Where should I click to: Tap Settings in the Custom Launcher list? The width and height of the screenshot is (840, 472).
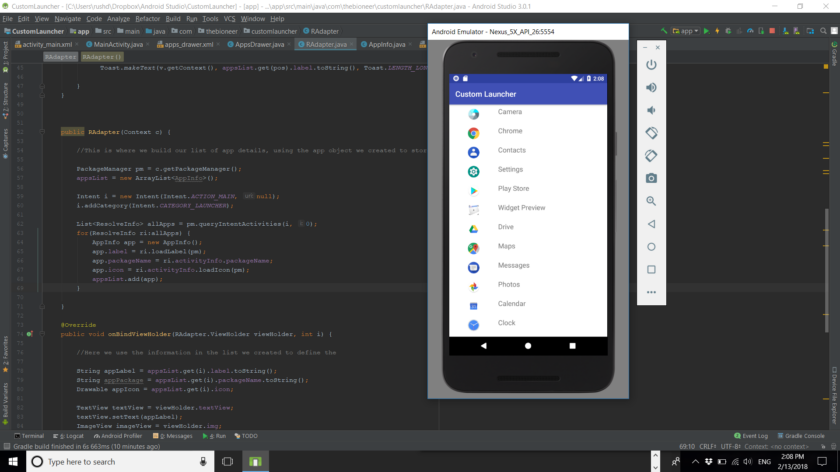(510, 170)
